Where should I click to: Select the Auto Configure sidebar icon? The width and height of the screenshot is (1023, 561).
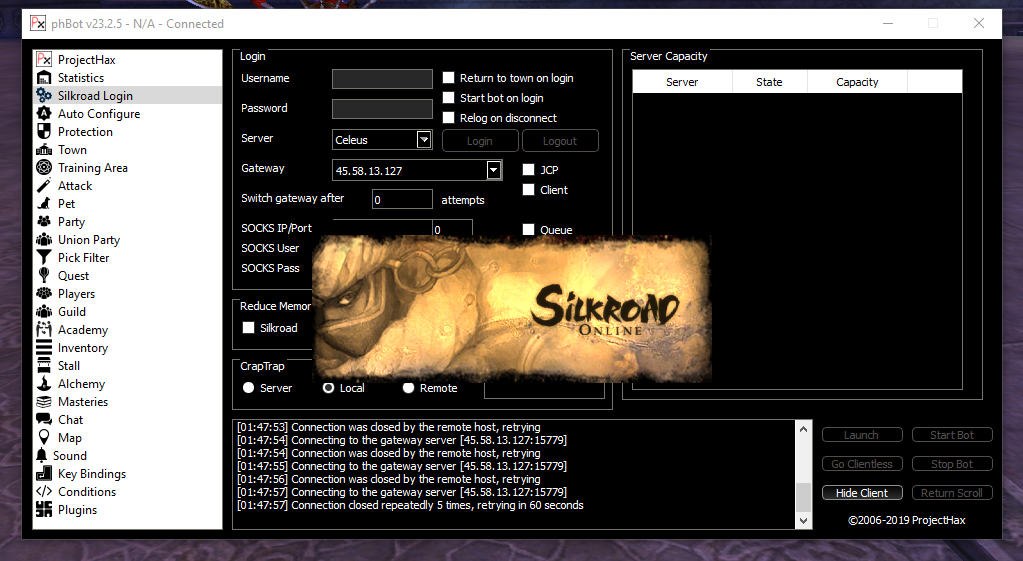[x=43, y=114]
